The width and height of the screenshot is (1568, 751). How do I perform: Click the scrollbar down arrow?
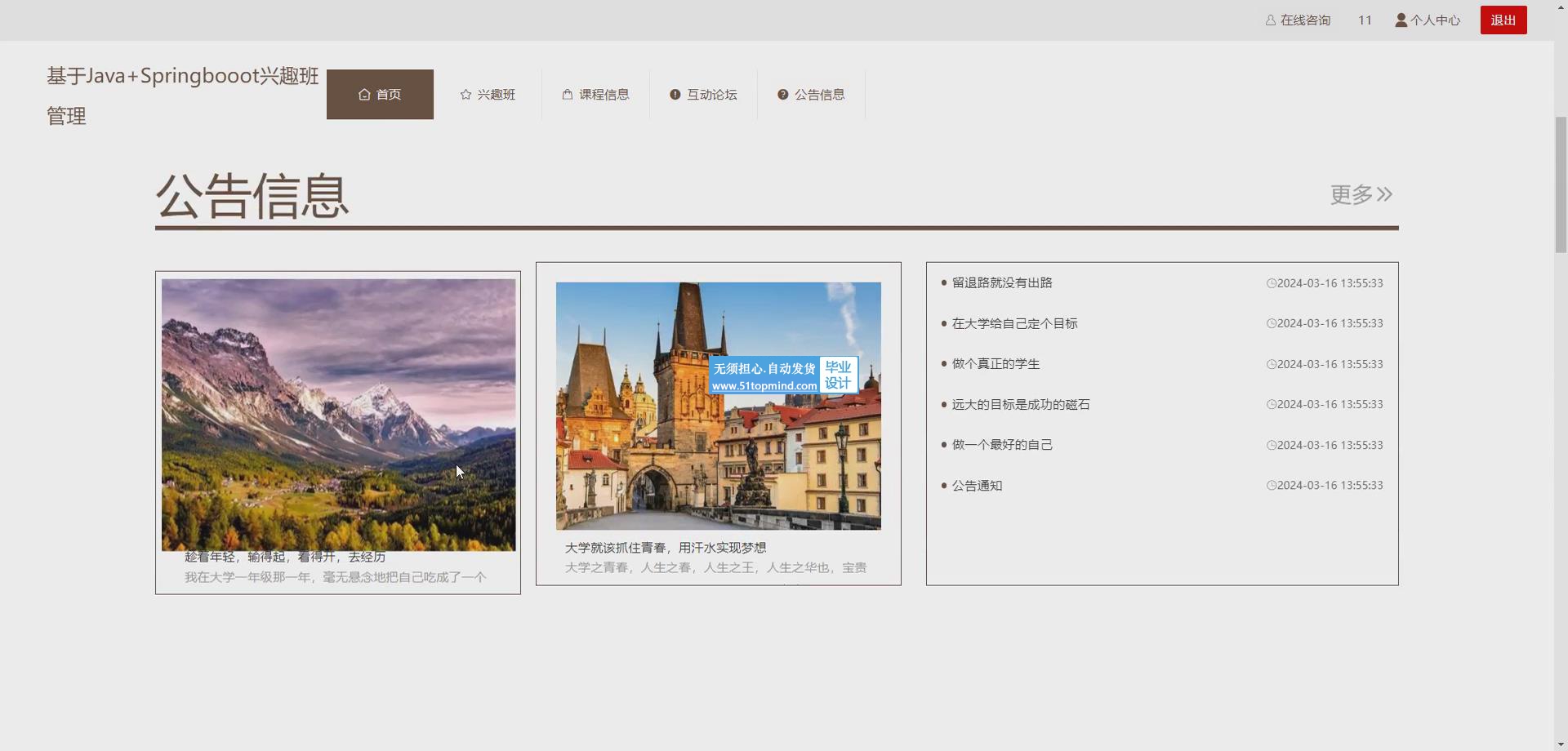[x=1561, y=744]
